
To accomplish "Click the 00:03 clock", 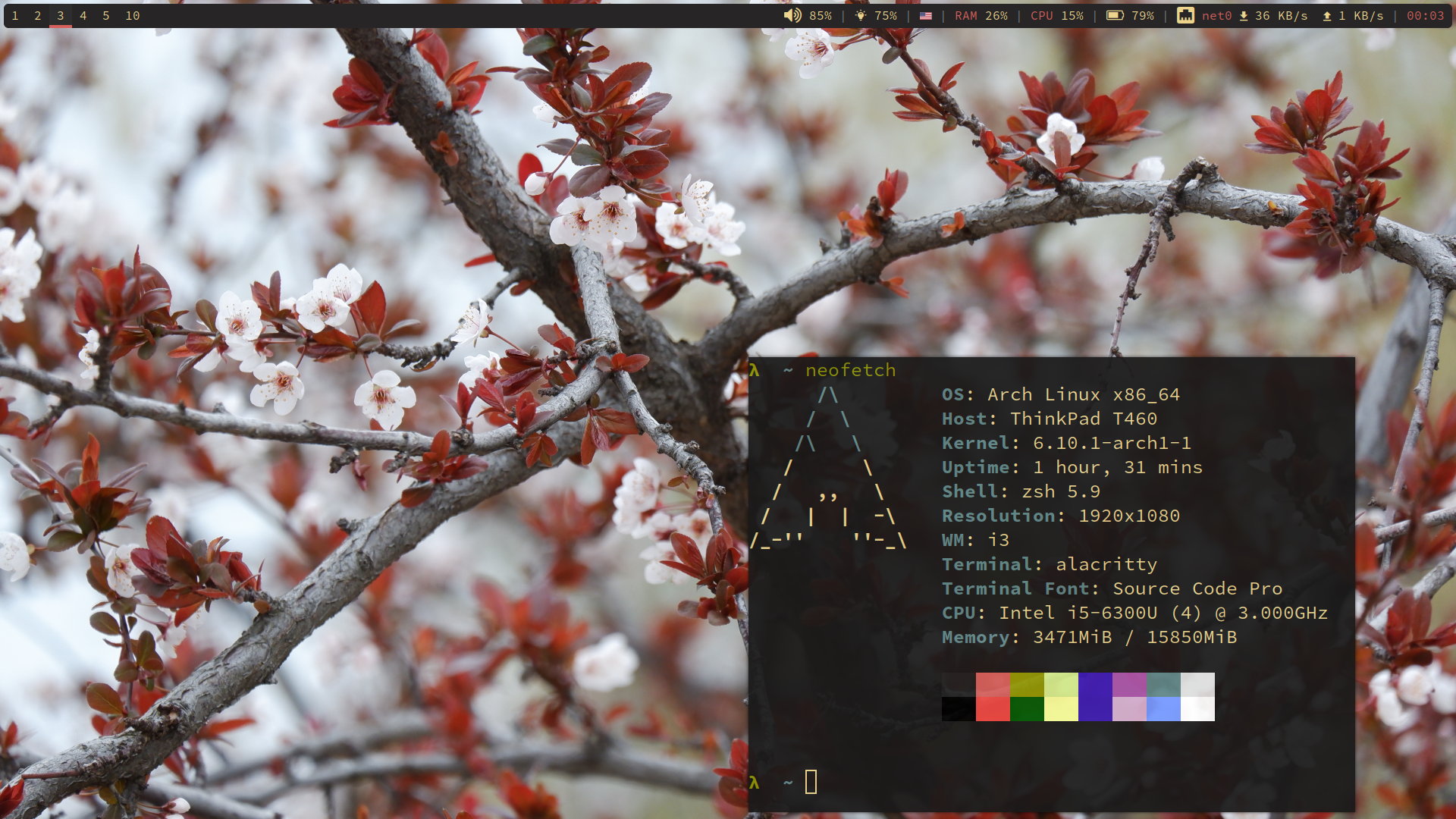I will 1426,16.
